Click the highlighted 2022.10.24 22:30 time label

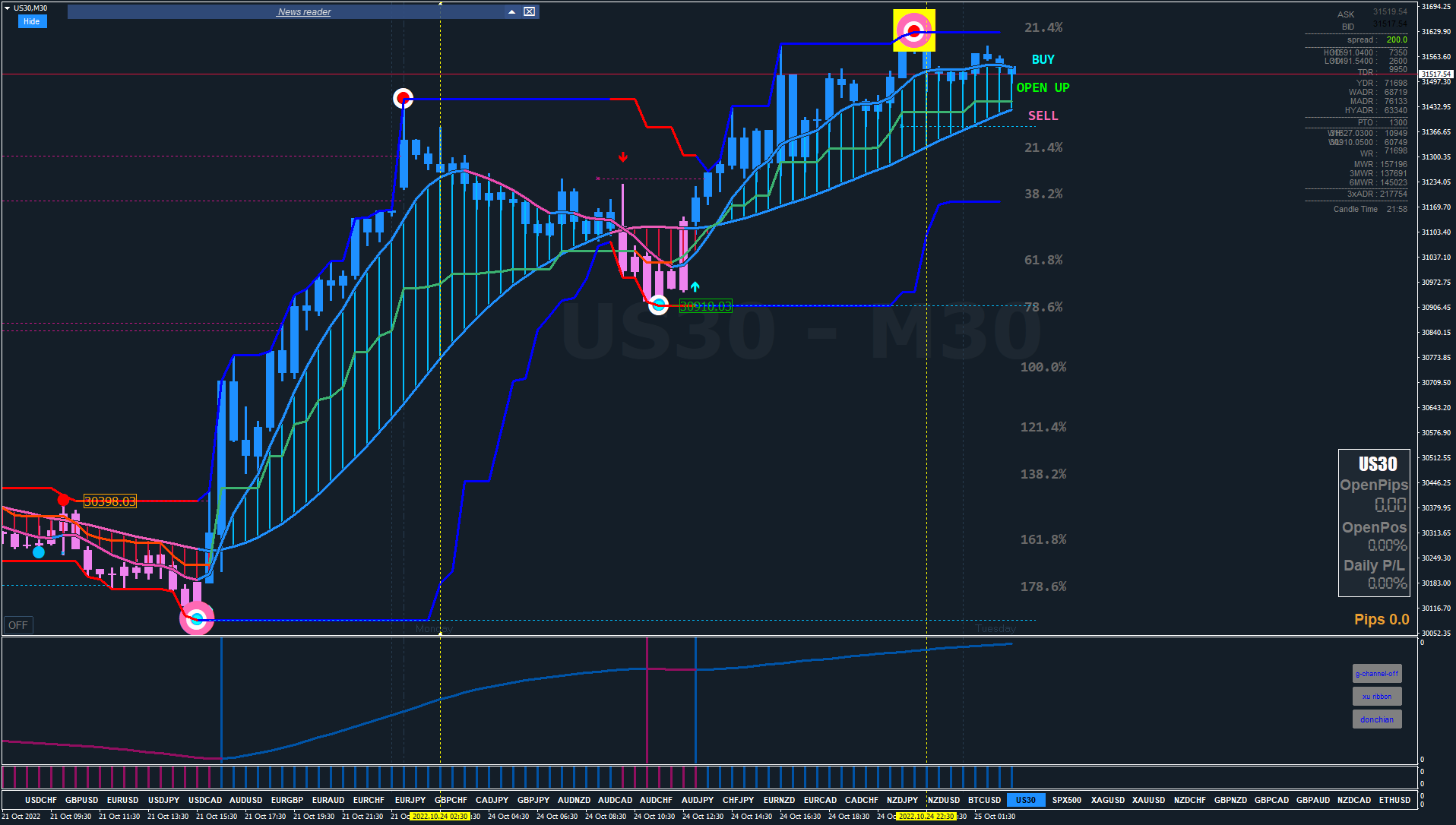click(x=926, y=817)
